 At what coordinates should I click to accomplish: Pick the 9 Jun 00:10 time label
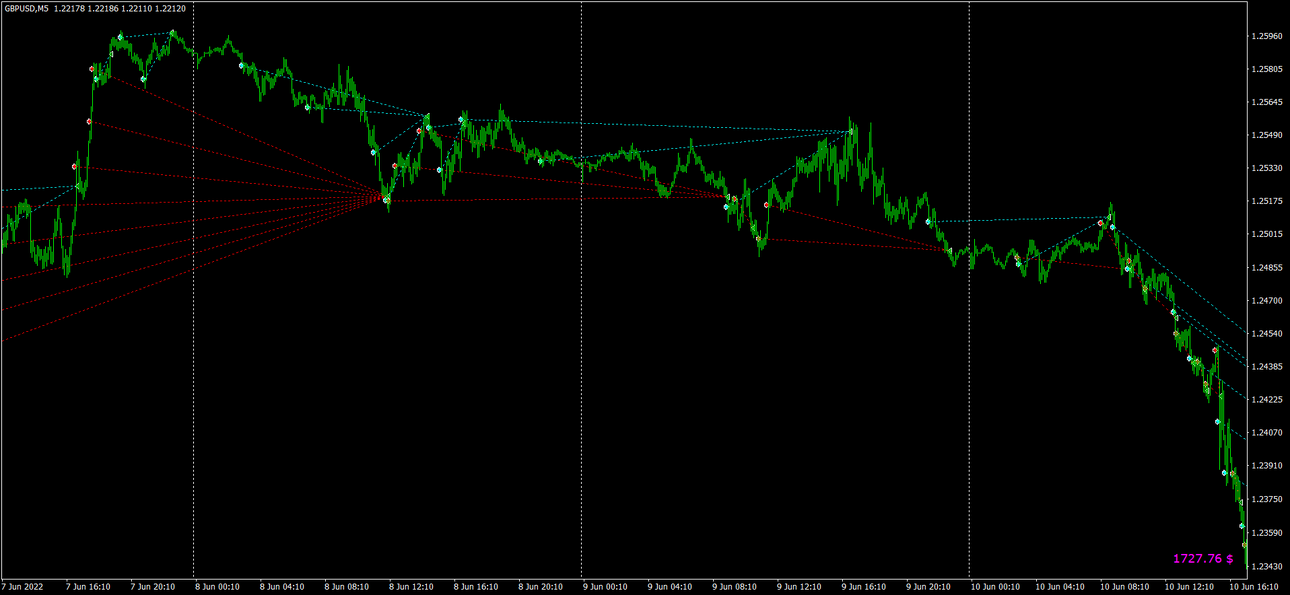[x=606, y=587]
